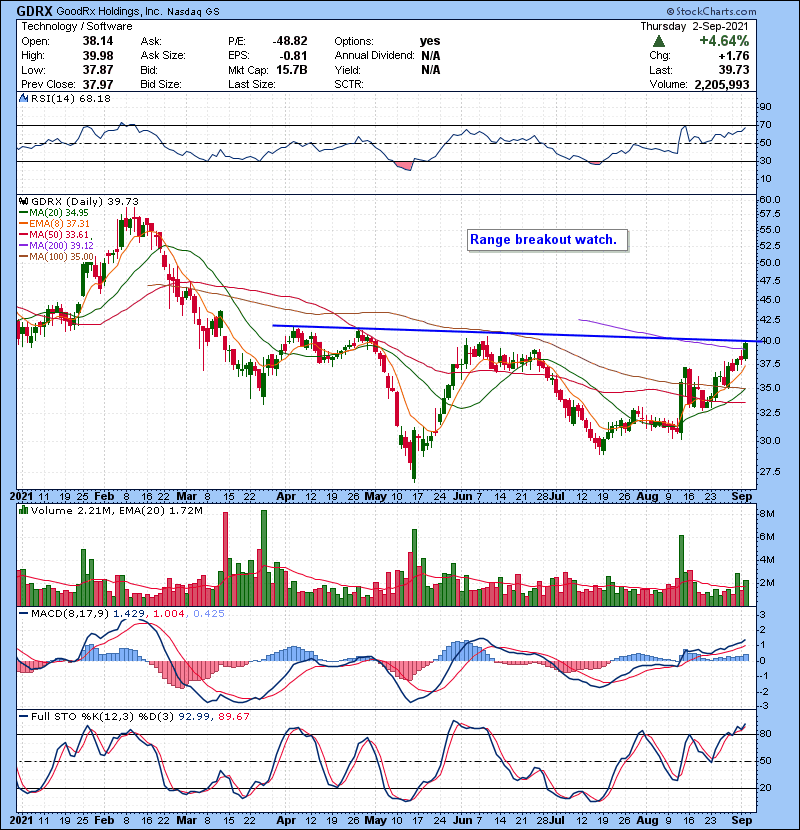Click the Bid Size: label
The height and width of the screenshot is (830, 800).
point(161,84)
